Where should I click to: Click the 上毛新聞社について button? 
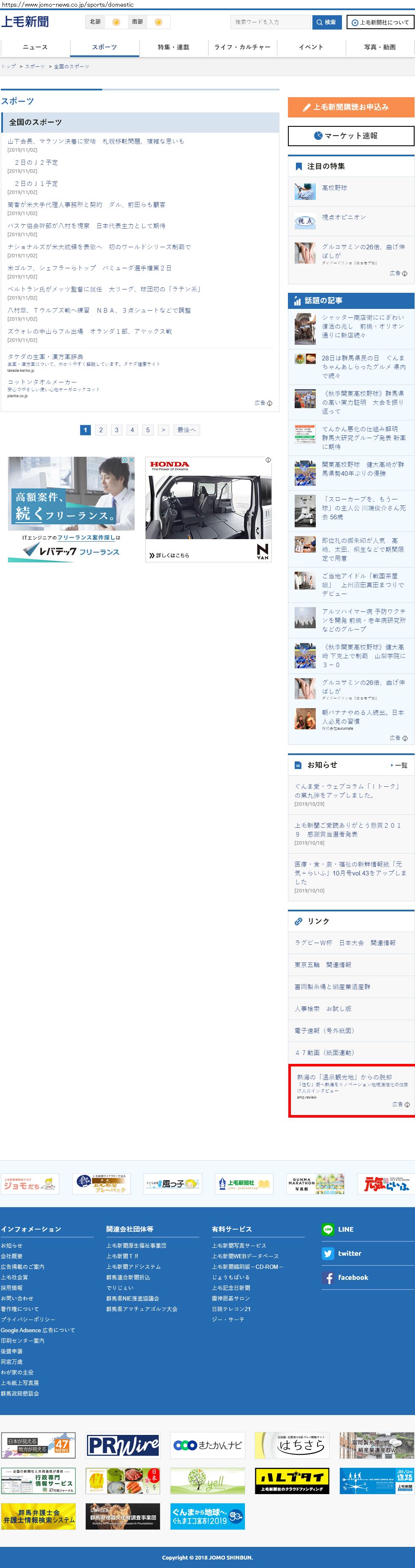coord(380,22)
